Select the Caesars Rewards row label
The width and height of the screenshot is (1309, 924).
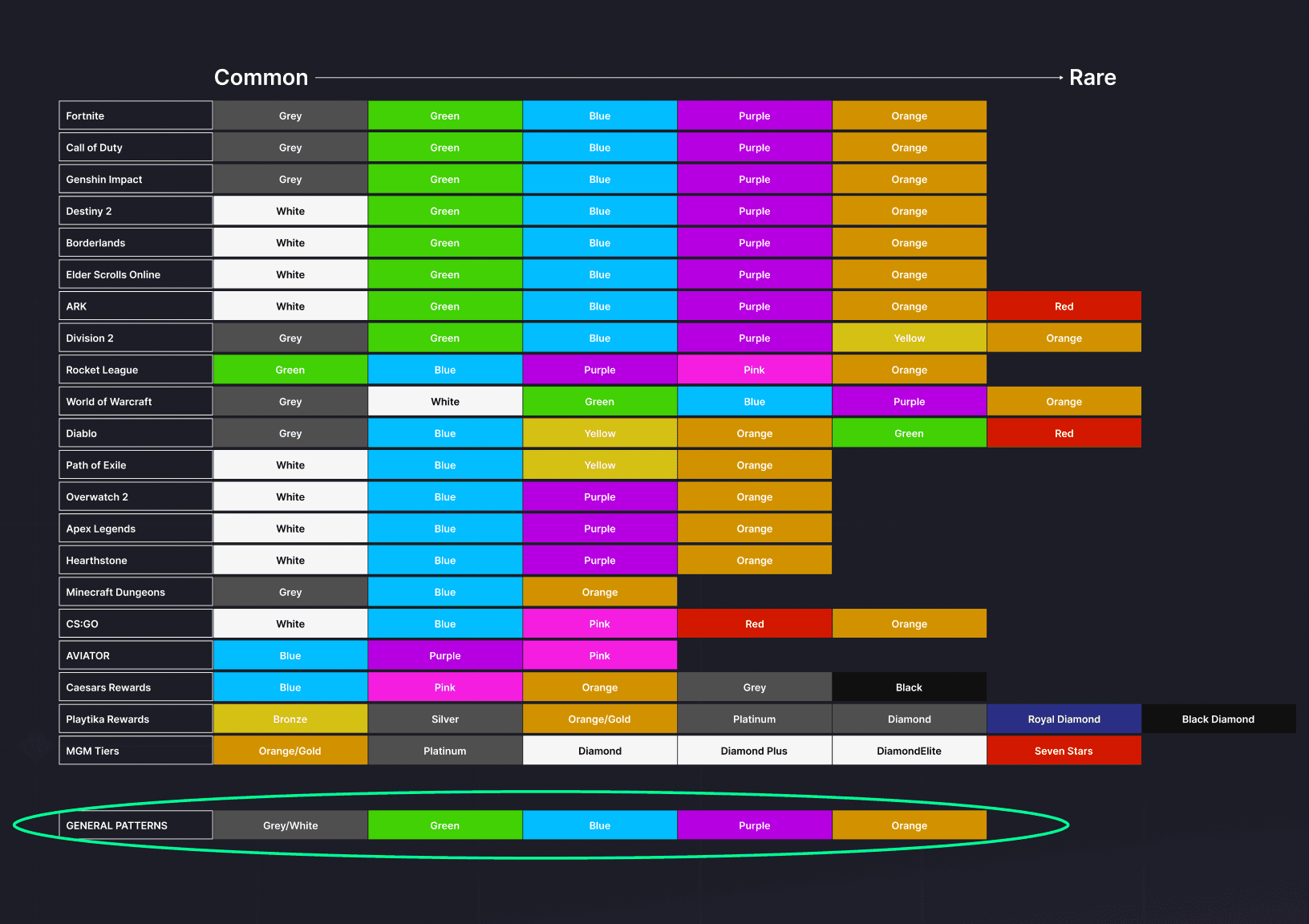pyautogui.click(x=136, y=687)
